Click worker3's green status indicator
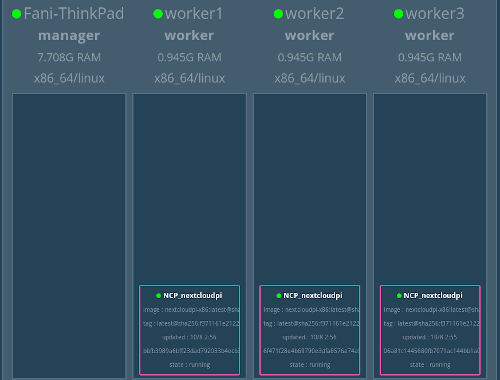Viewport: 500px width, 380px height. (x=399, y=14)
